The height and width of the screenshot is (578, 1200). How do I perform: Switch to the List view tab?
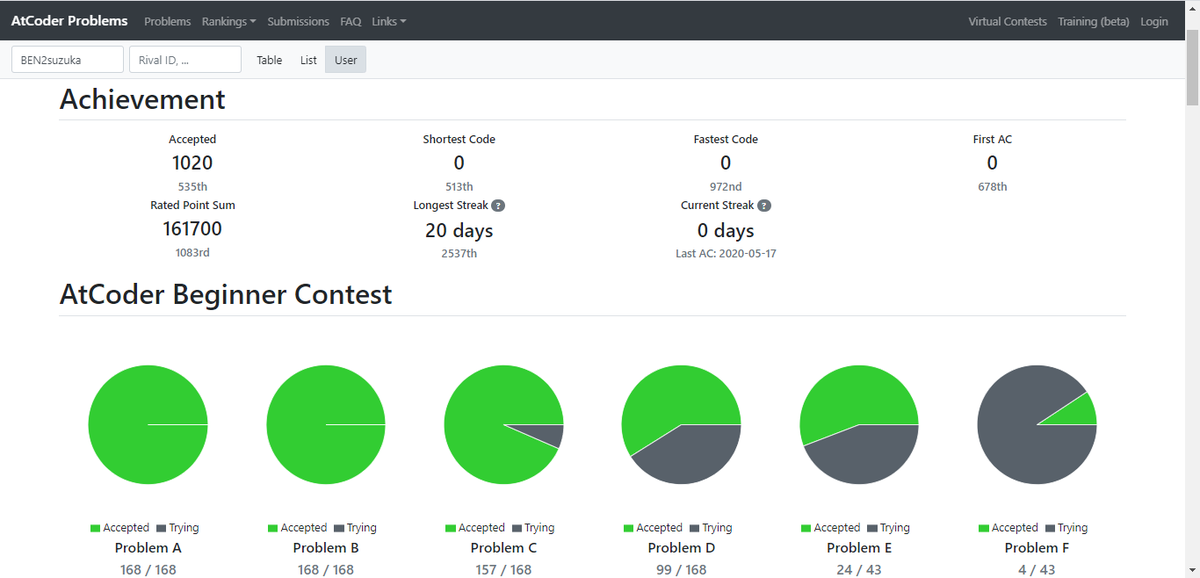coord(308,60)
